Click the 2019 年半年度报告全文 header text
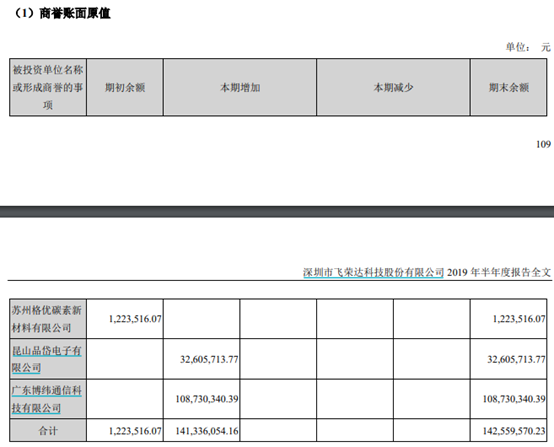554x447 pixels. [499, 272]
